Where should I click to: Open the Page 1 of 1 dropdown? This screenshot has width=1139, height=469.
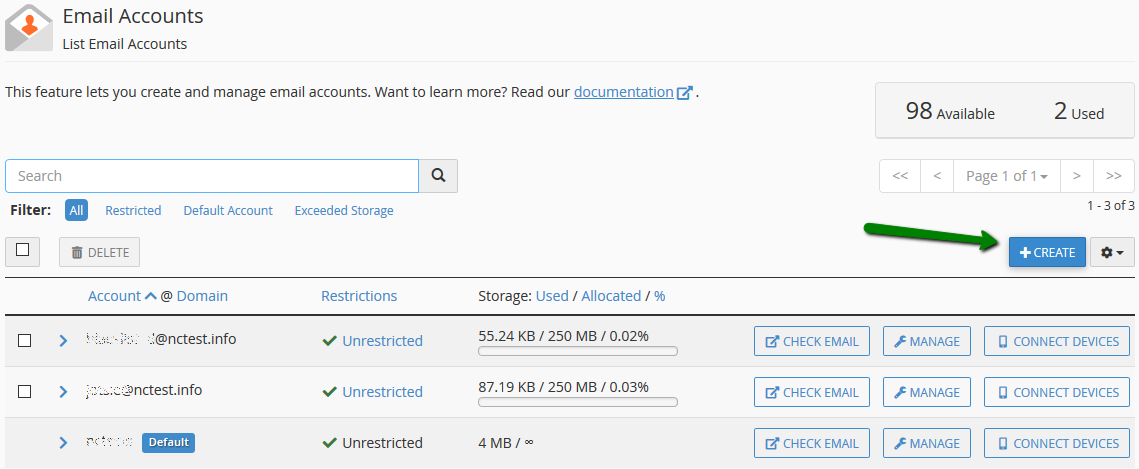1006,176
